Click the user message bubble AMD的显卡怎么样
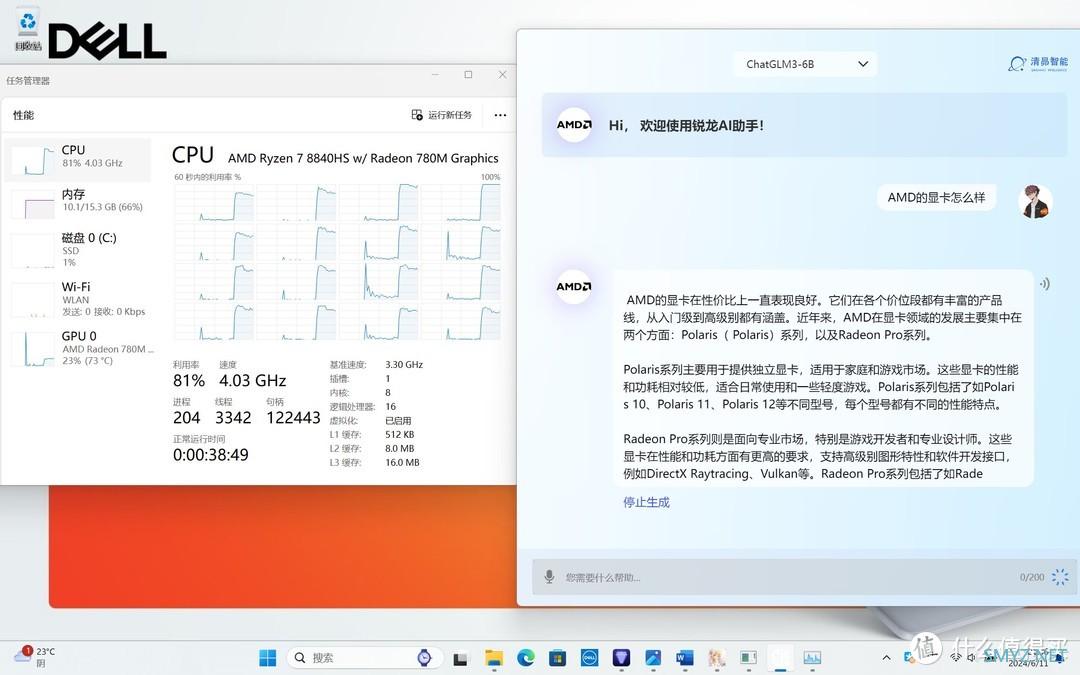This screenshot has width=1080, height=675. pyautogui.click(x=936, y=198)
